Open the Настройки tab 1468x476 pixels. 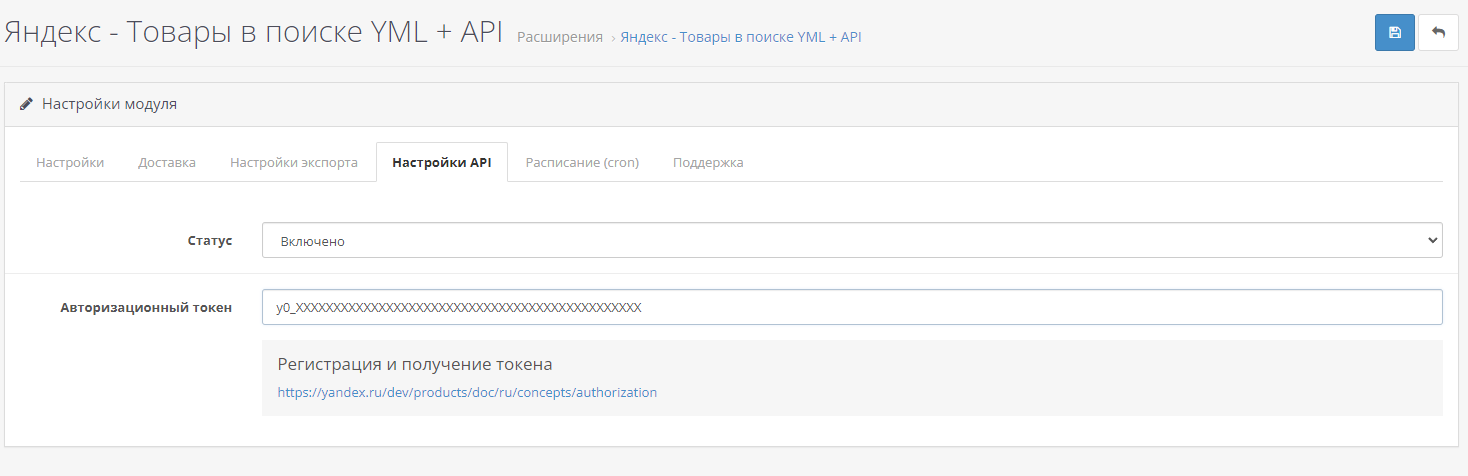click(70, 162)
